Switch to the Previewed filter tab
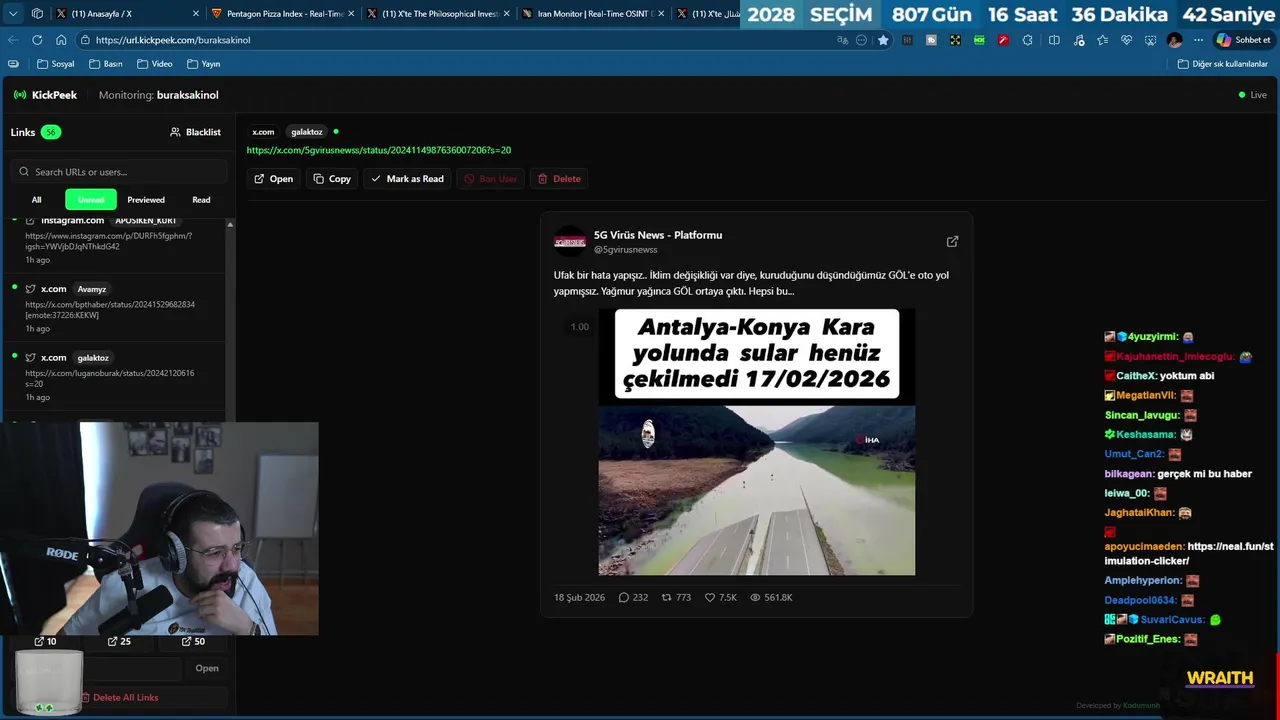The image size is (1280, 720). (146, 200)
